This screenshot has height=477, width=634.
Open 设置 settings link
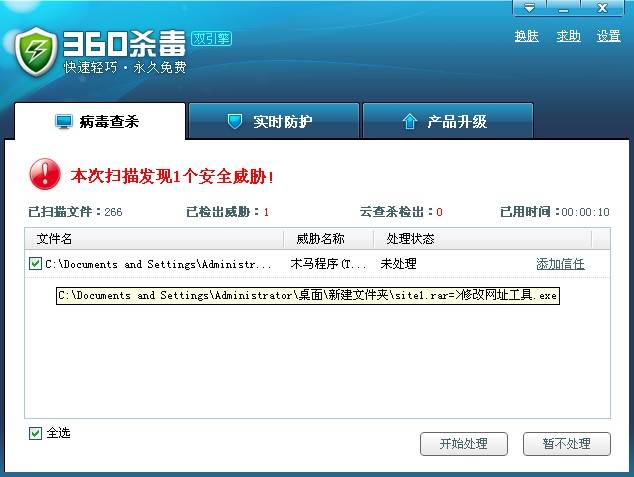point(609,36)
